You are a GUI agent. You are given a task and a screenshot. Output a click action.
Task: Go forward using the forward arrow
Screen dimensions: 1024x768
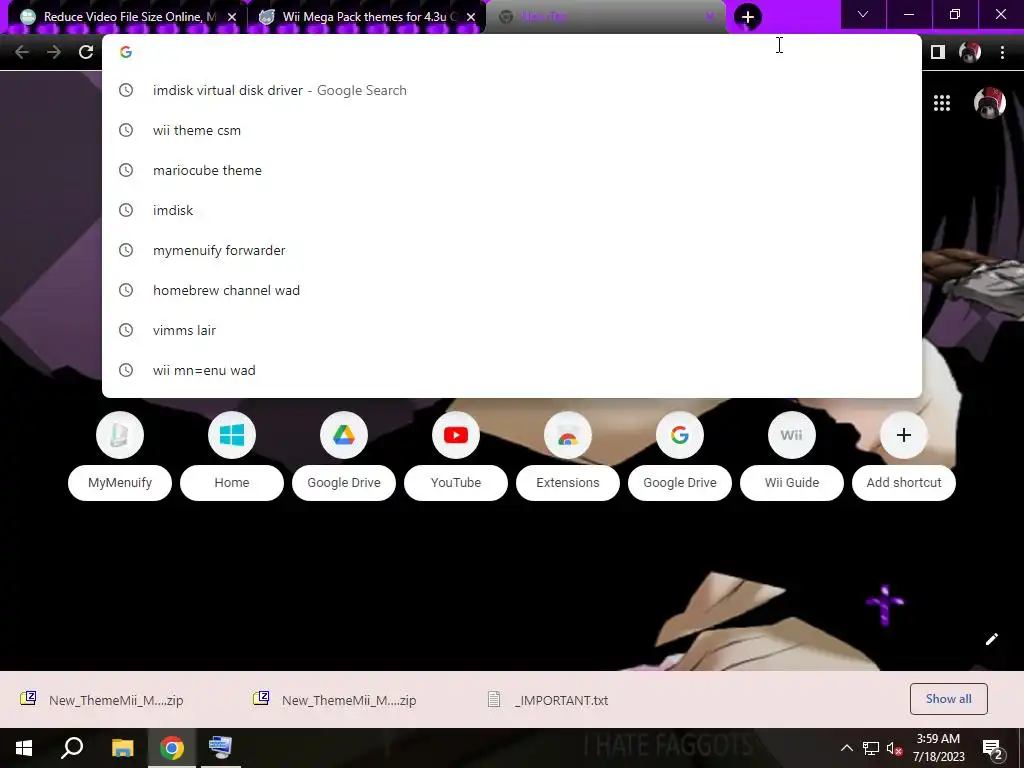click(x=54, y=52)
